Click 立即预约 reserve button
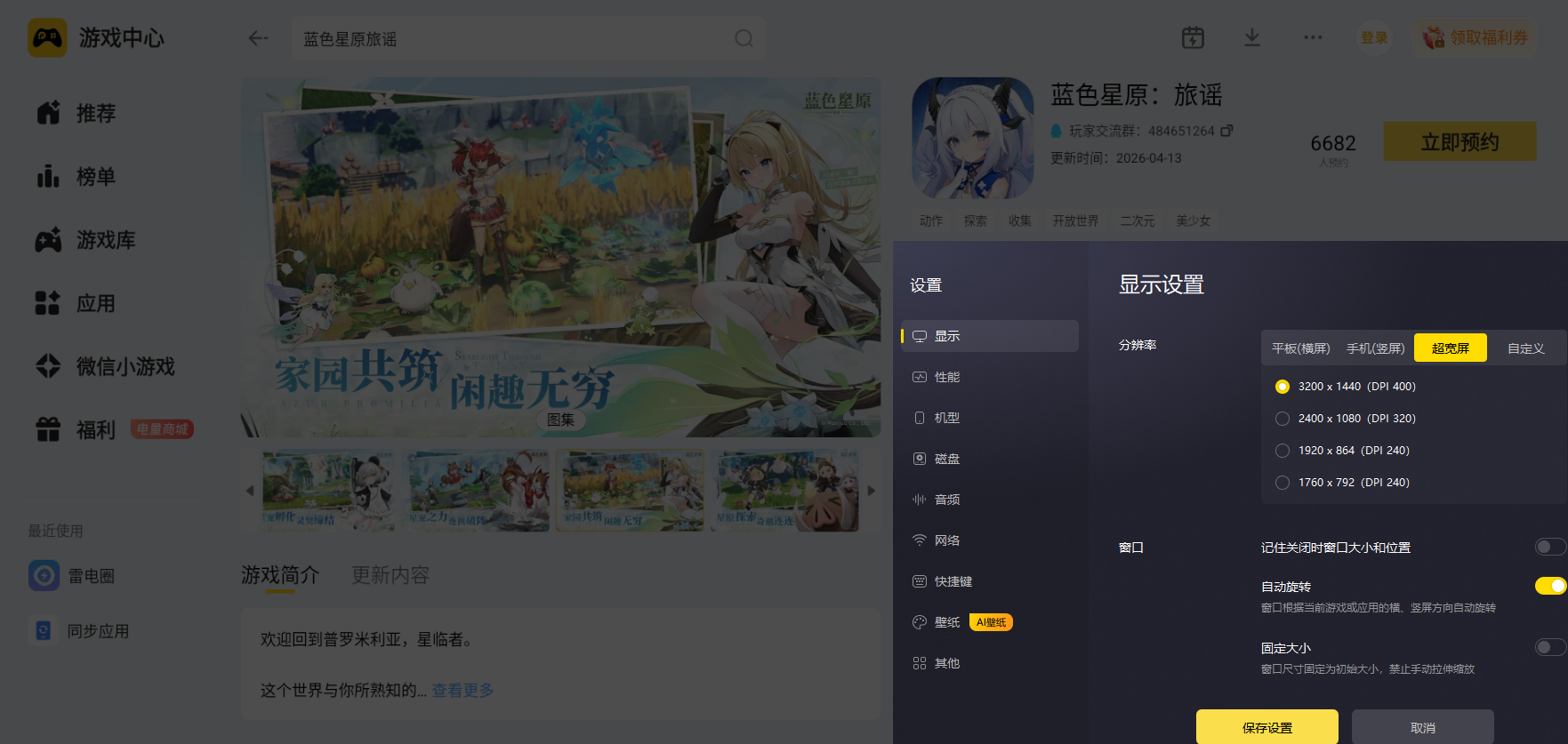 (1459, 142)
